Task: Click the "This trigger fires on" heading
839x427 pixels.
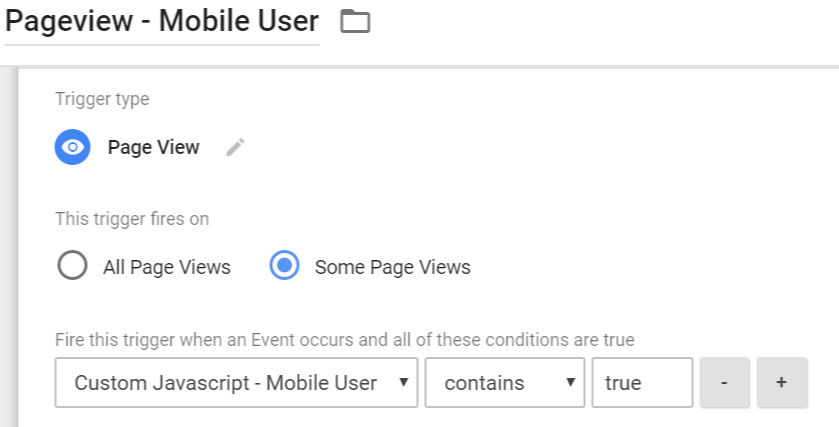Action: tap(132, 219)
